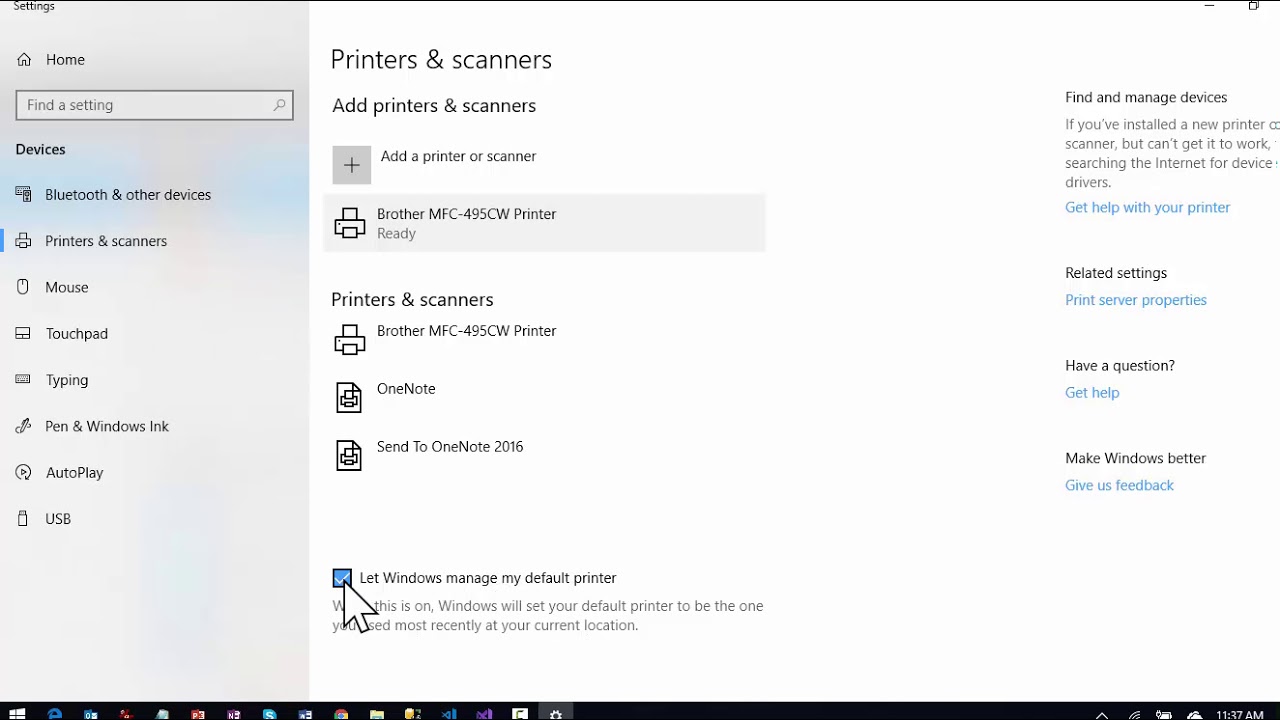
Task: Click the 11:37 AM taskbar clock
Action: click(x=1240, y=715)
